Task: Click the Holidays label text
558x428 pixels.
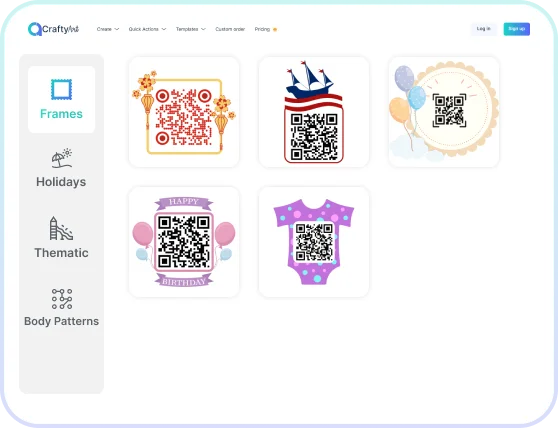Action: pyautogui.click(x=61, y=182)
